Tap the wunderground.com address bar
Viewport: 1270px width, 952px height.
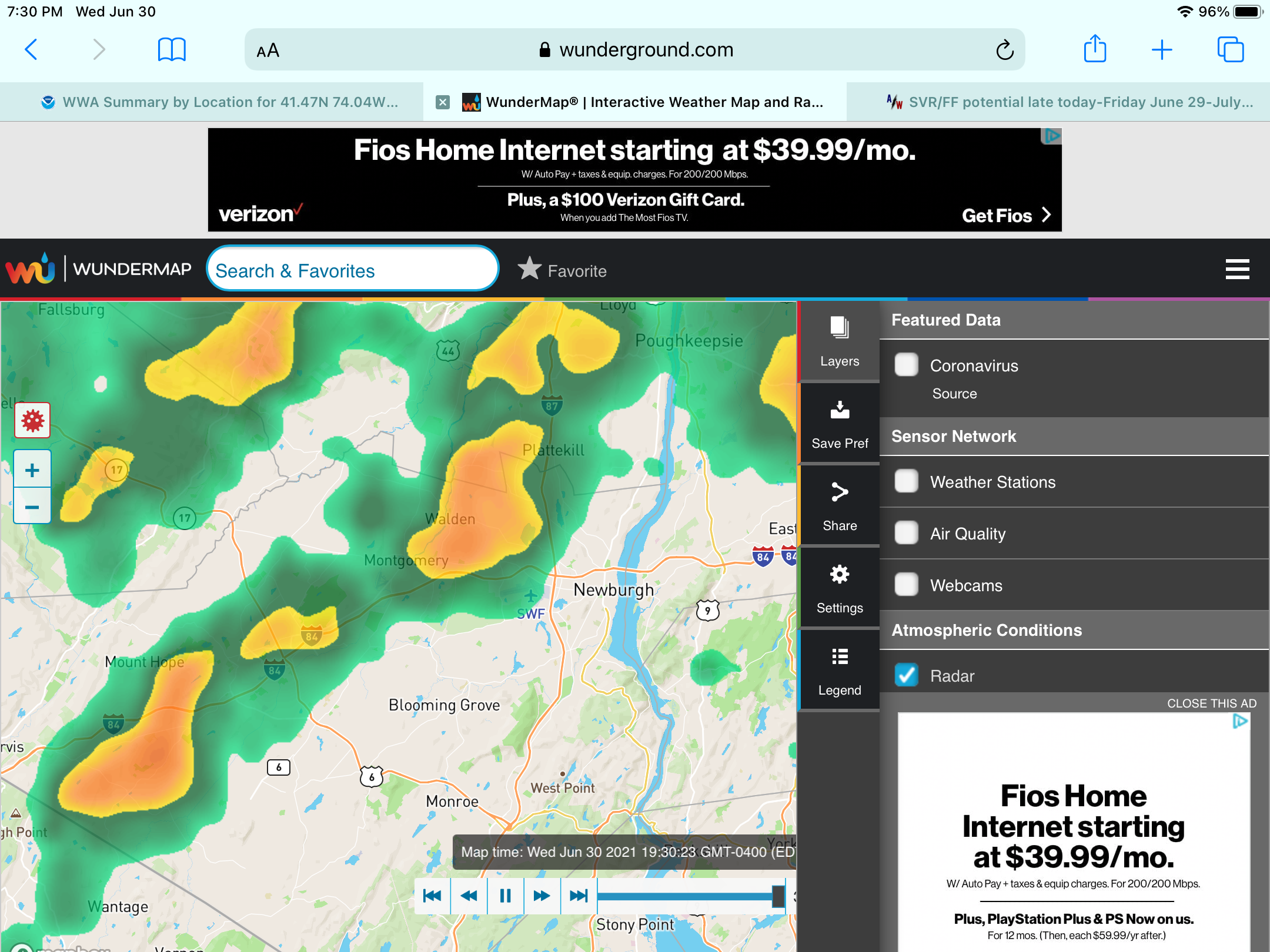coord(635,50)
